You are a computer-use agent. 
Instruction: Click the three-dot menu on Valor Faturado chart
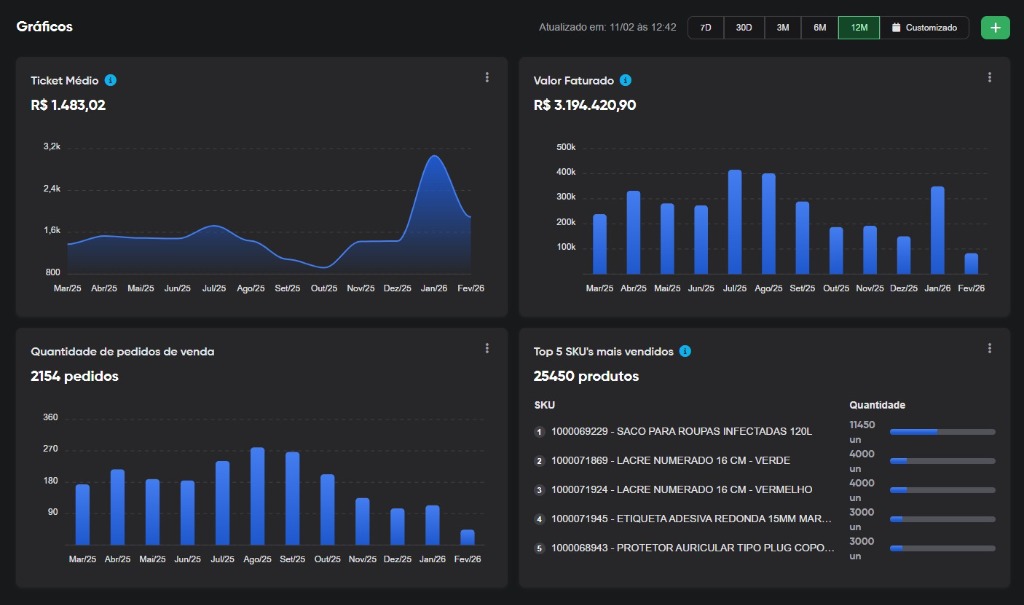[989, 77]
